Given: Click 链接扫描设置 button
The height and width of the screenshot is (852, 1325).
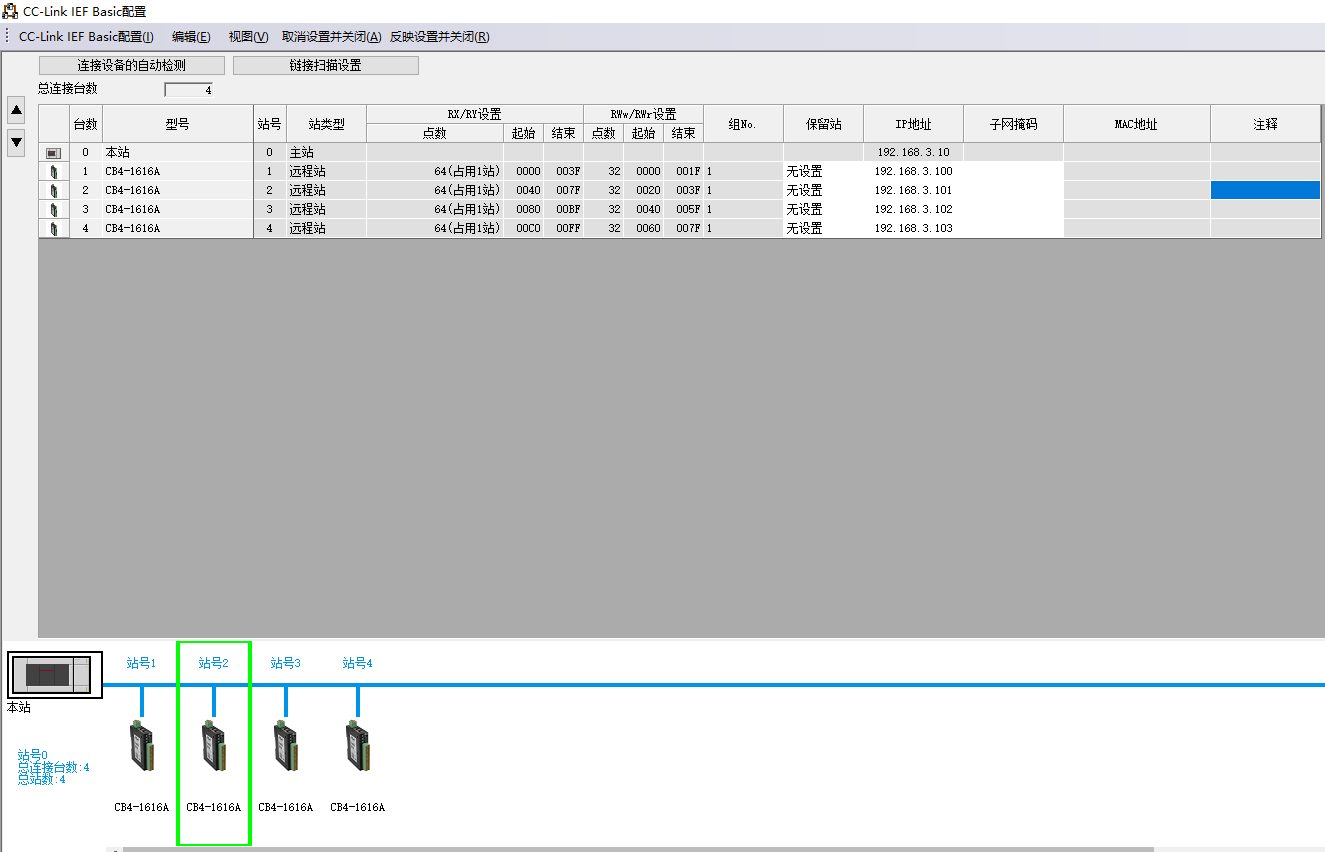Looking at the screenshot, I should pyautogui.click(x=326, y=65).
